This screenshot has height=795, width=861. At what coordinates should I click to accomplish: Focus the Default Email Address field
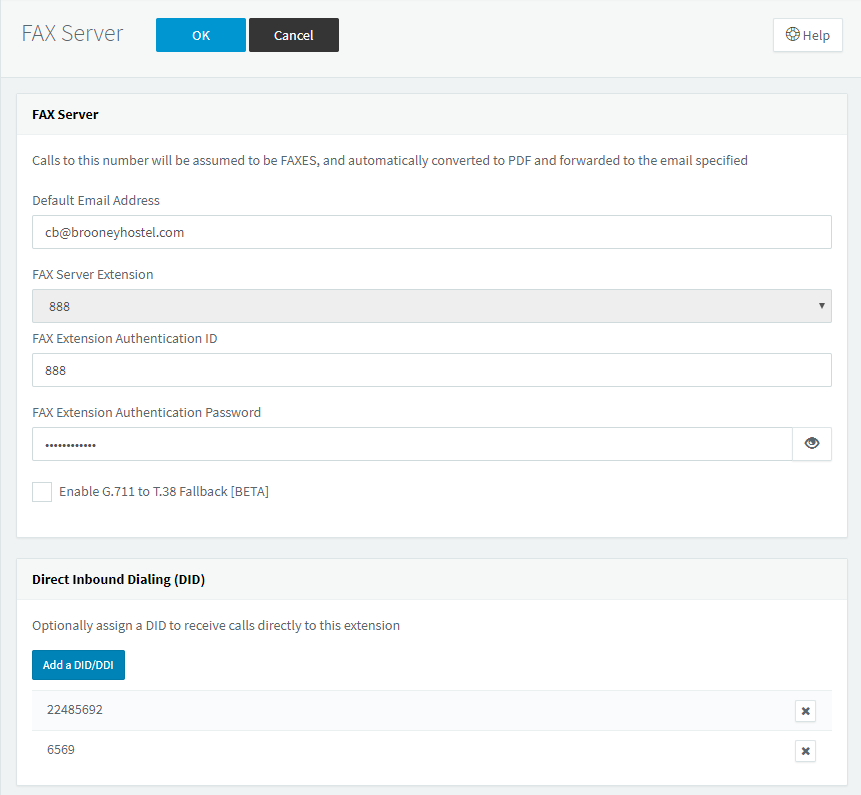point(432,232)
